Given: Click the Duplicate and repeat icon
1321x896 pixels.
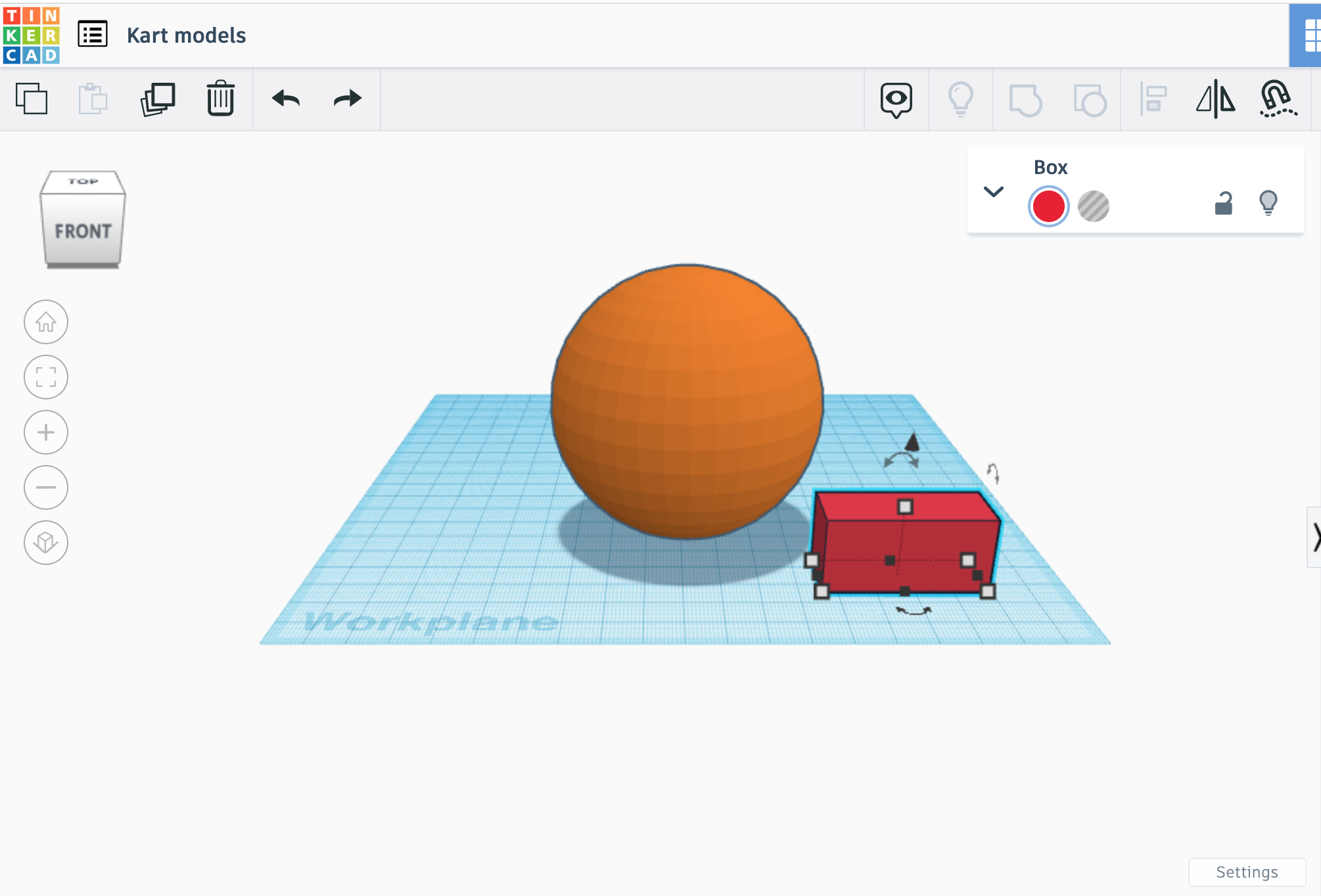Looking at the screenshot, I should (x=158, y=99).
